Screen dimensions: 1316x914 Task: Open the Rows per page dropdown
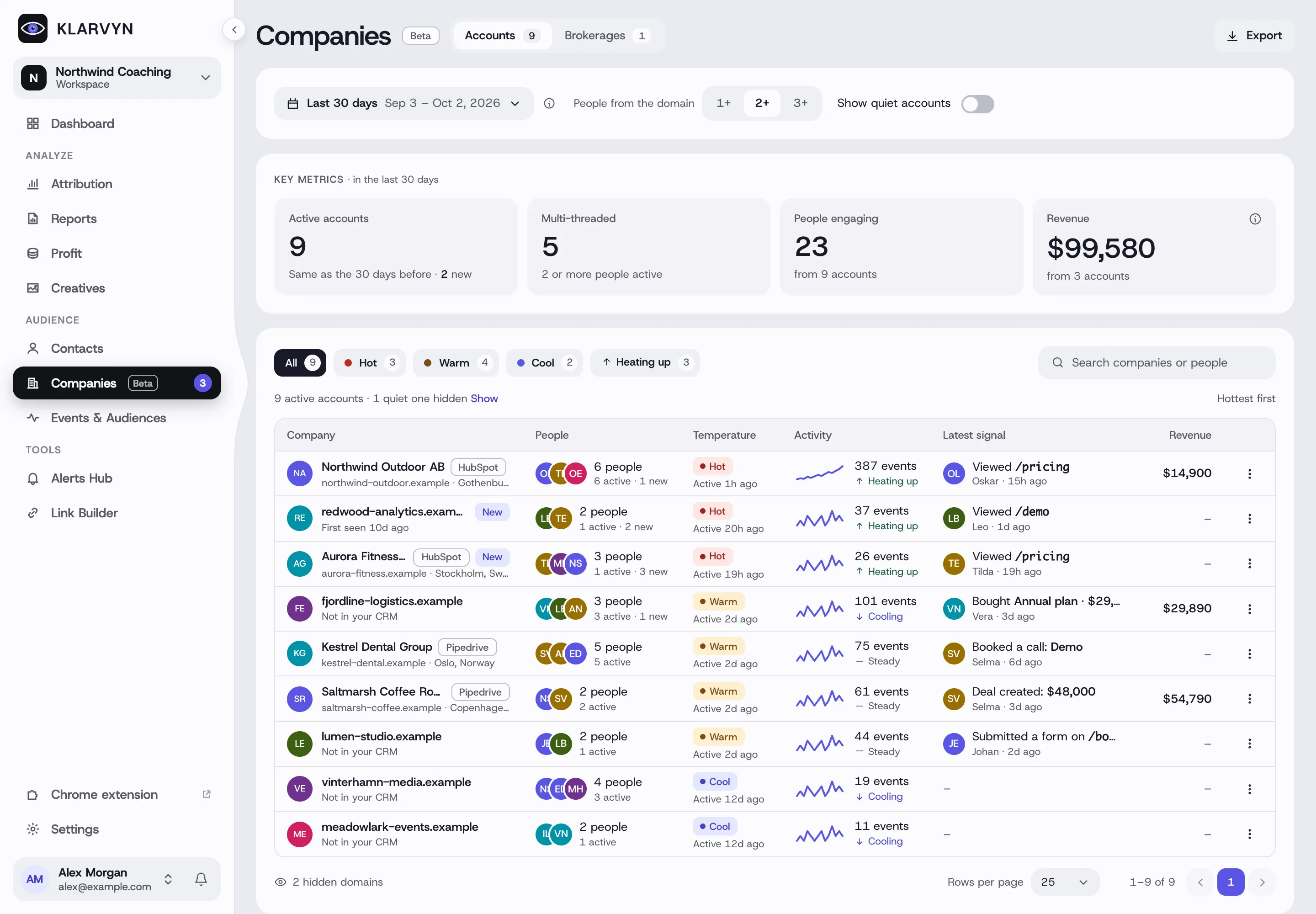point(1065,882)
